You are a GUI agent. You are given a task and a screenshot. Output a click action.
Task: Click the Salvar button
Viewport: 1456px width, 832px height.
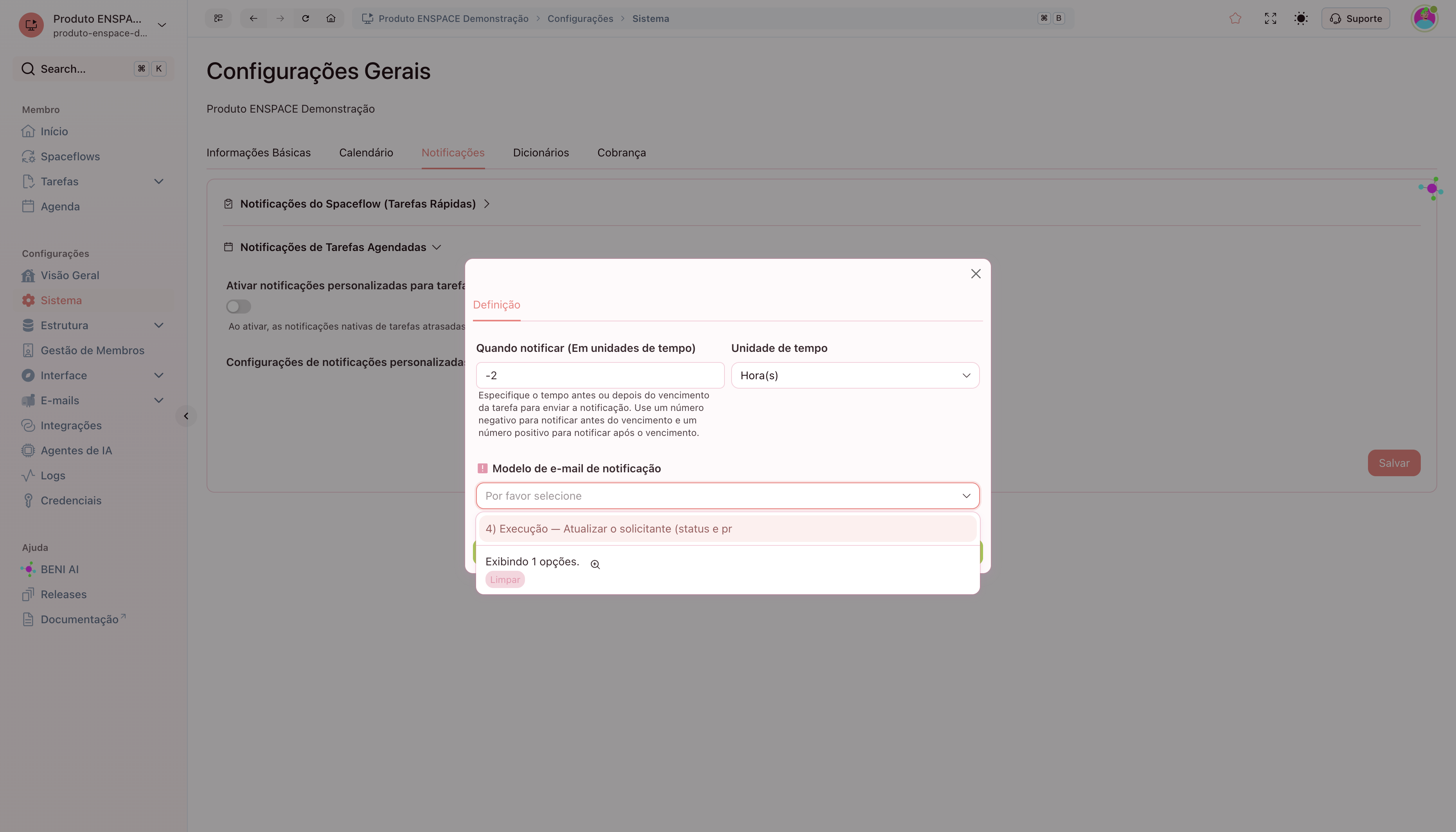tap(1394, 463)
